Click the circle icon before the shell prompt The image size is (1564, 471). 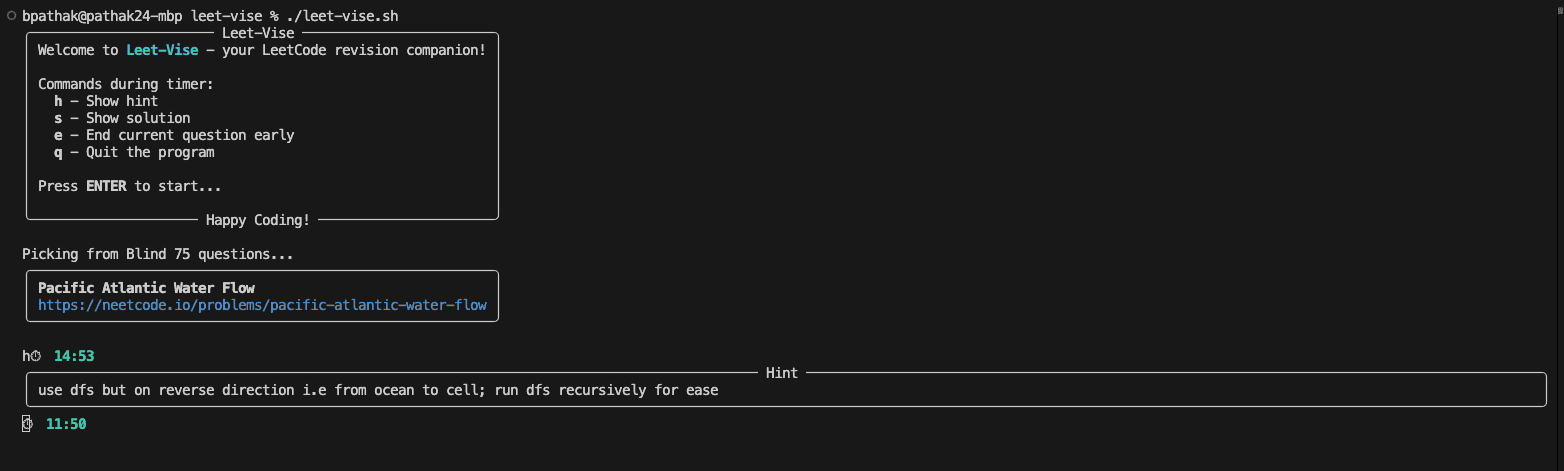click(11, 17)
